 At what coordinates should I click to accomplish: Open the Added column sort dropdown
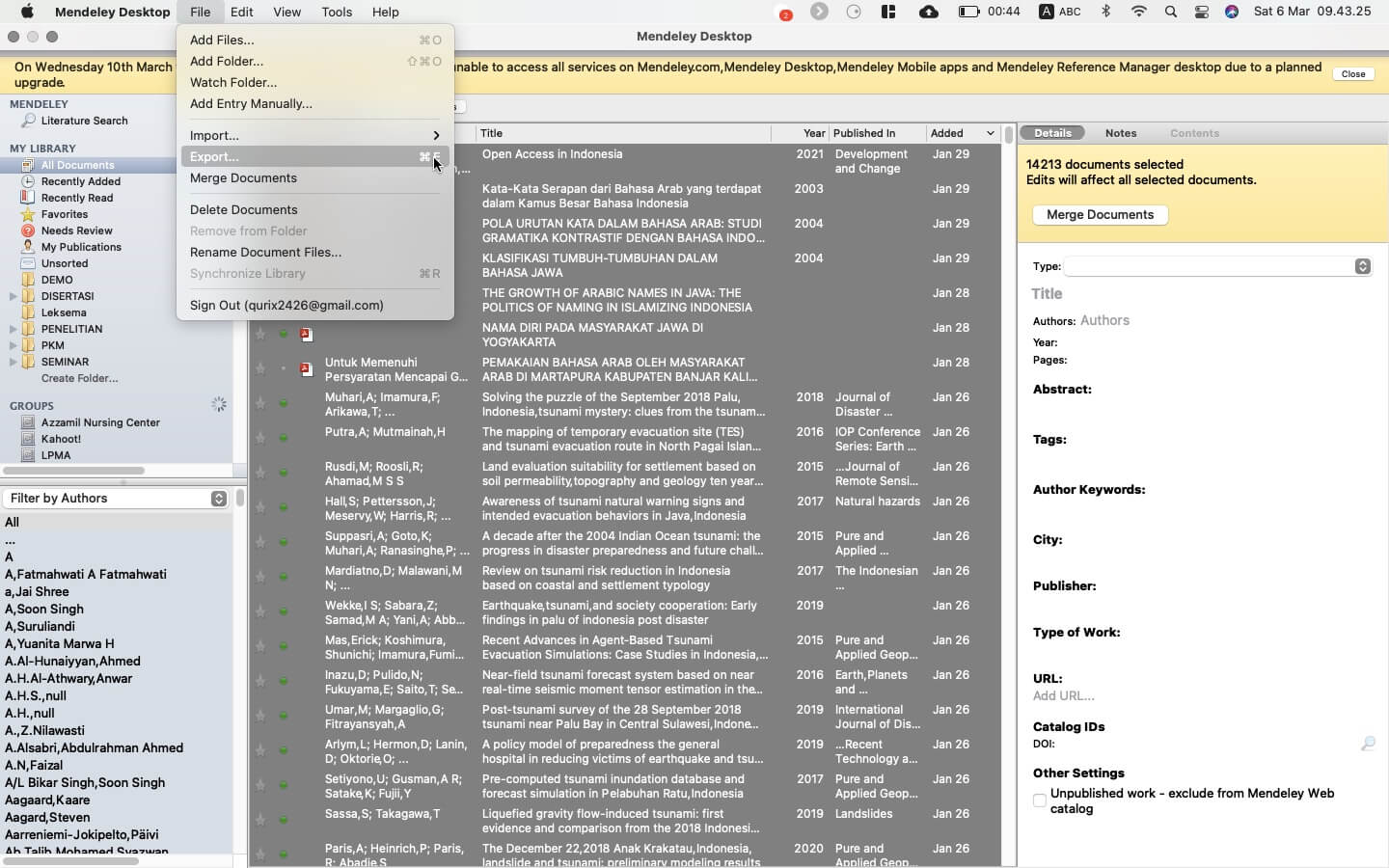click(x=992, y=133)
